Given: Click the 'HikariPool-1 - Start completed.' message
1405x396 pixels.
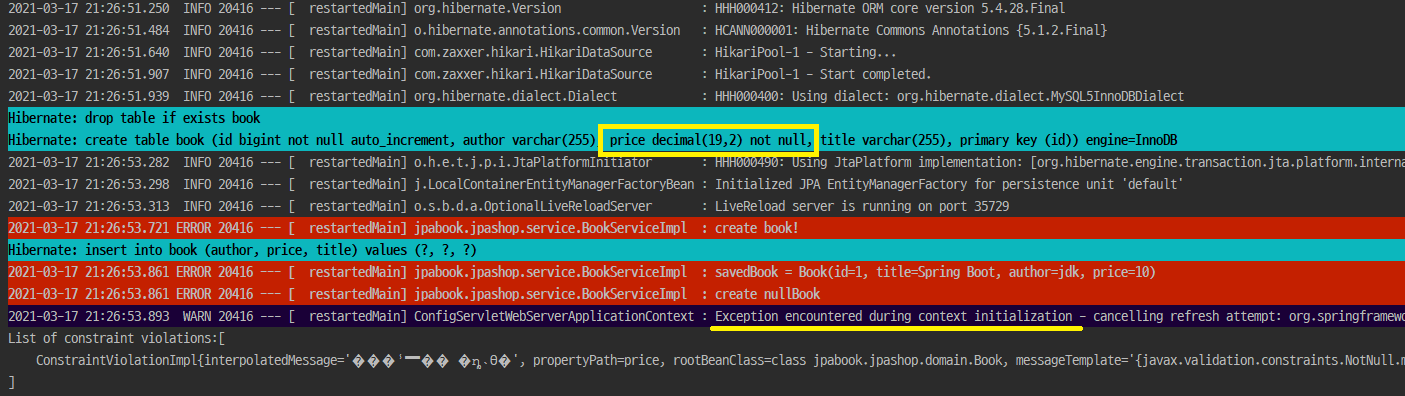Looking at the screenshot, I should pos(822,74).
